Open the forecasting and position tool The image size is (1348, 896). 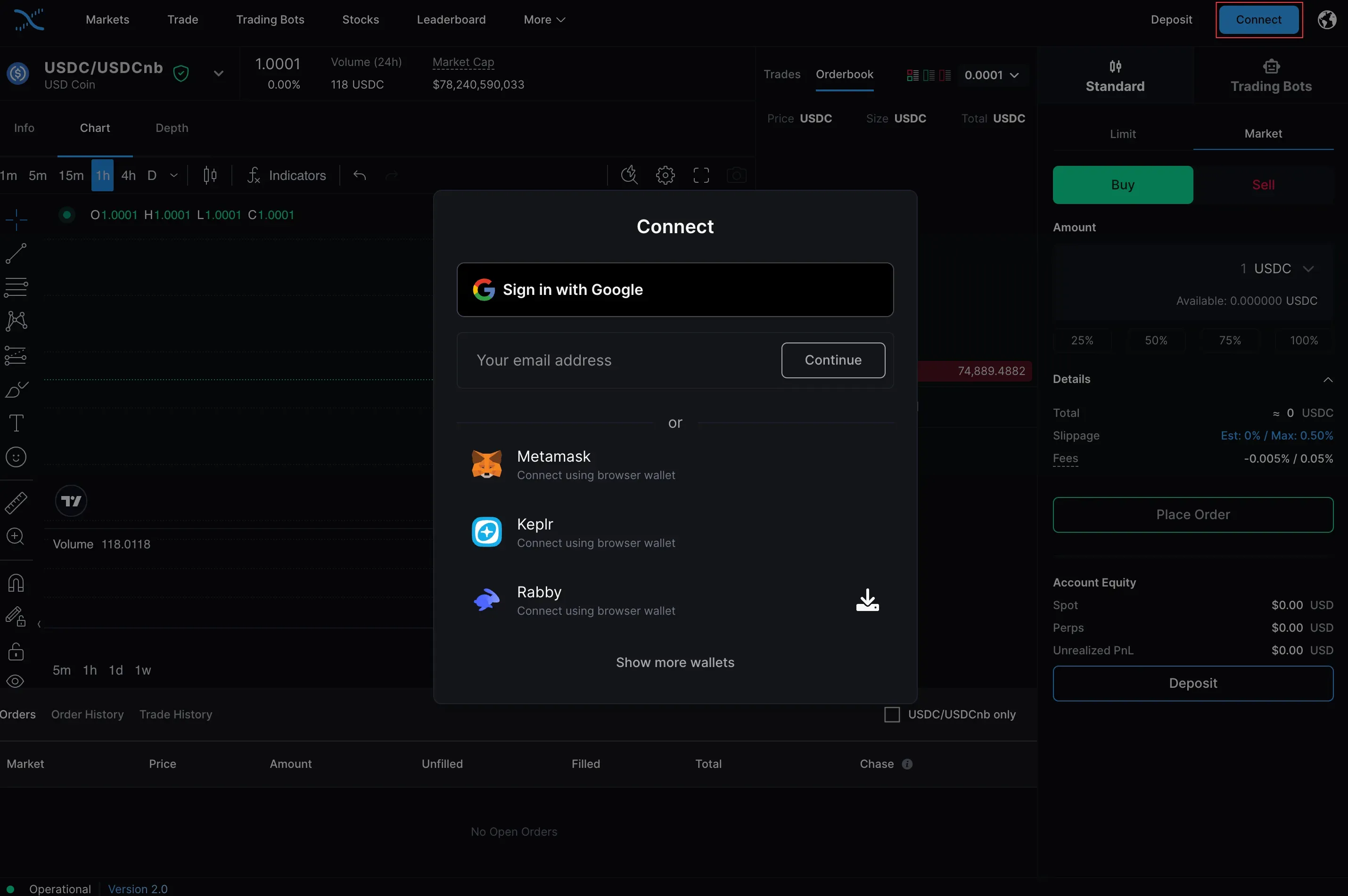[16, 355]
